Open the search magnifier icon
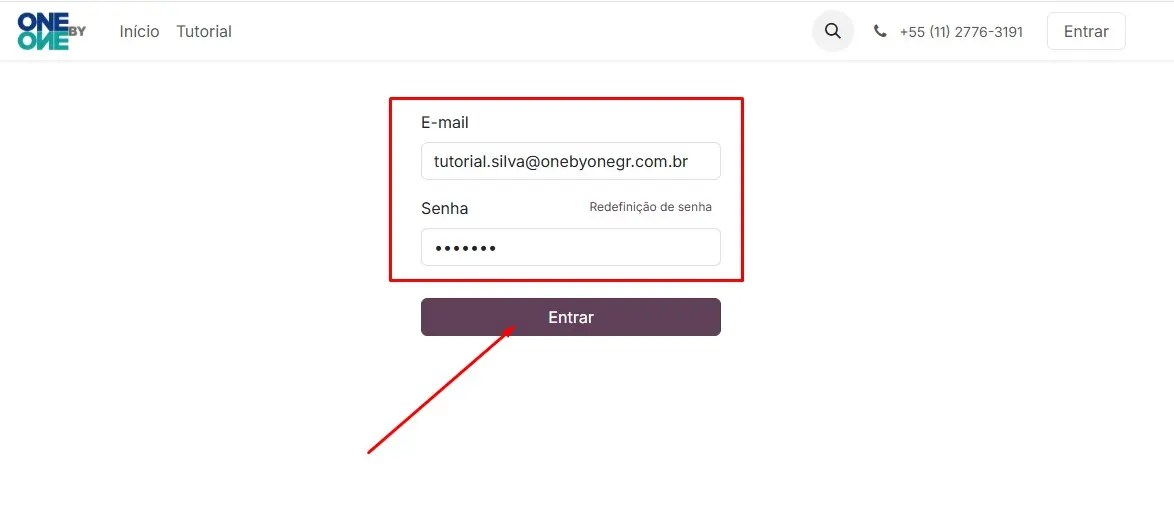This screenshot has width=1174, height=525. pyautogui.click(x=833, y=31)
